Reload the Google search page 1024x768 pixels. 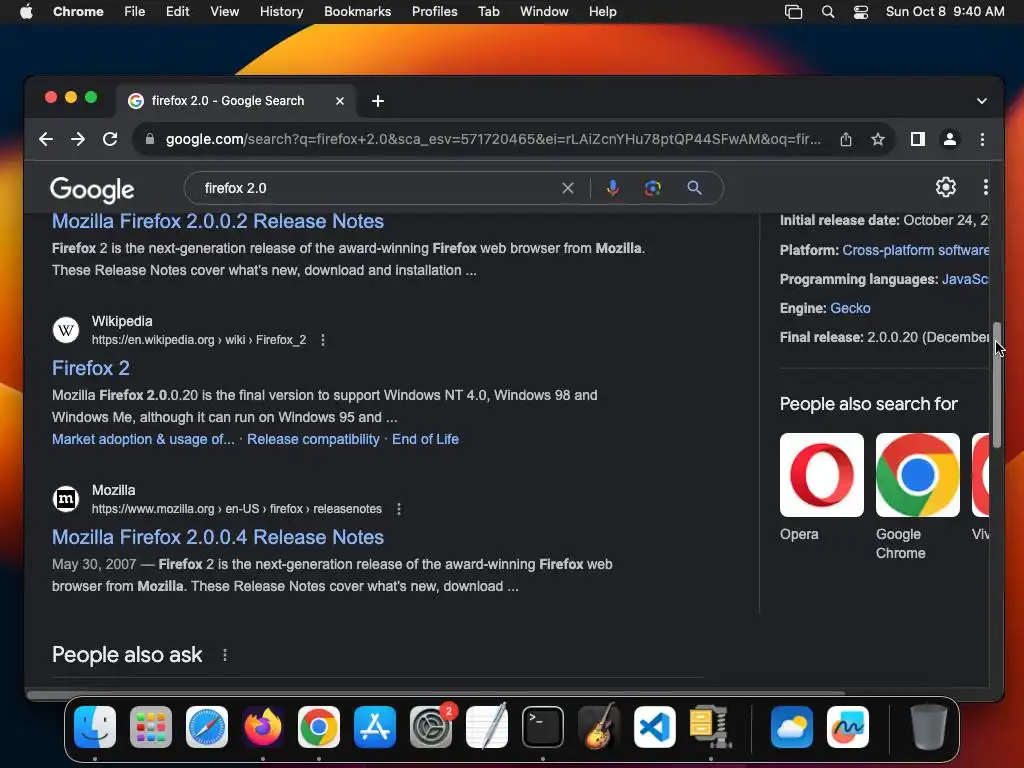[110, 139]
